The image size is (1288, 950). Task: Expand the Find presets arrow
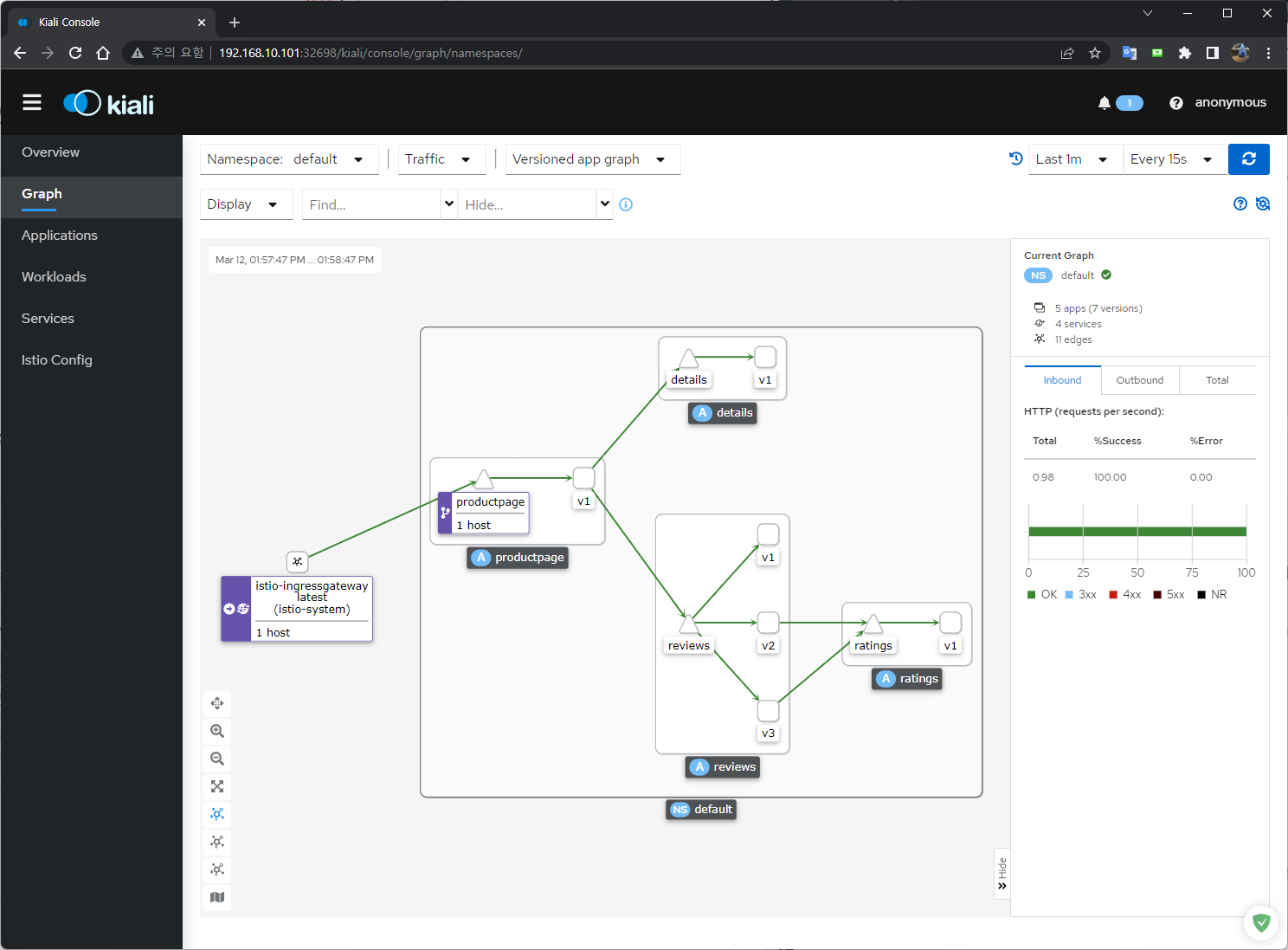[x=449, y=204]
